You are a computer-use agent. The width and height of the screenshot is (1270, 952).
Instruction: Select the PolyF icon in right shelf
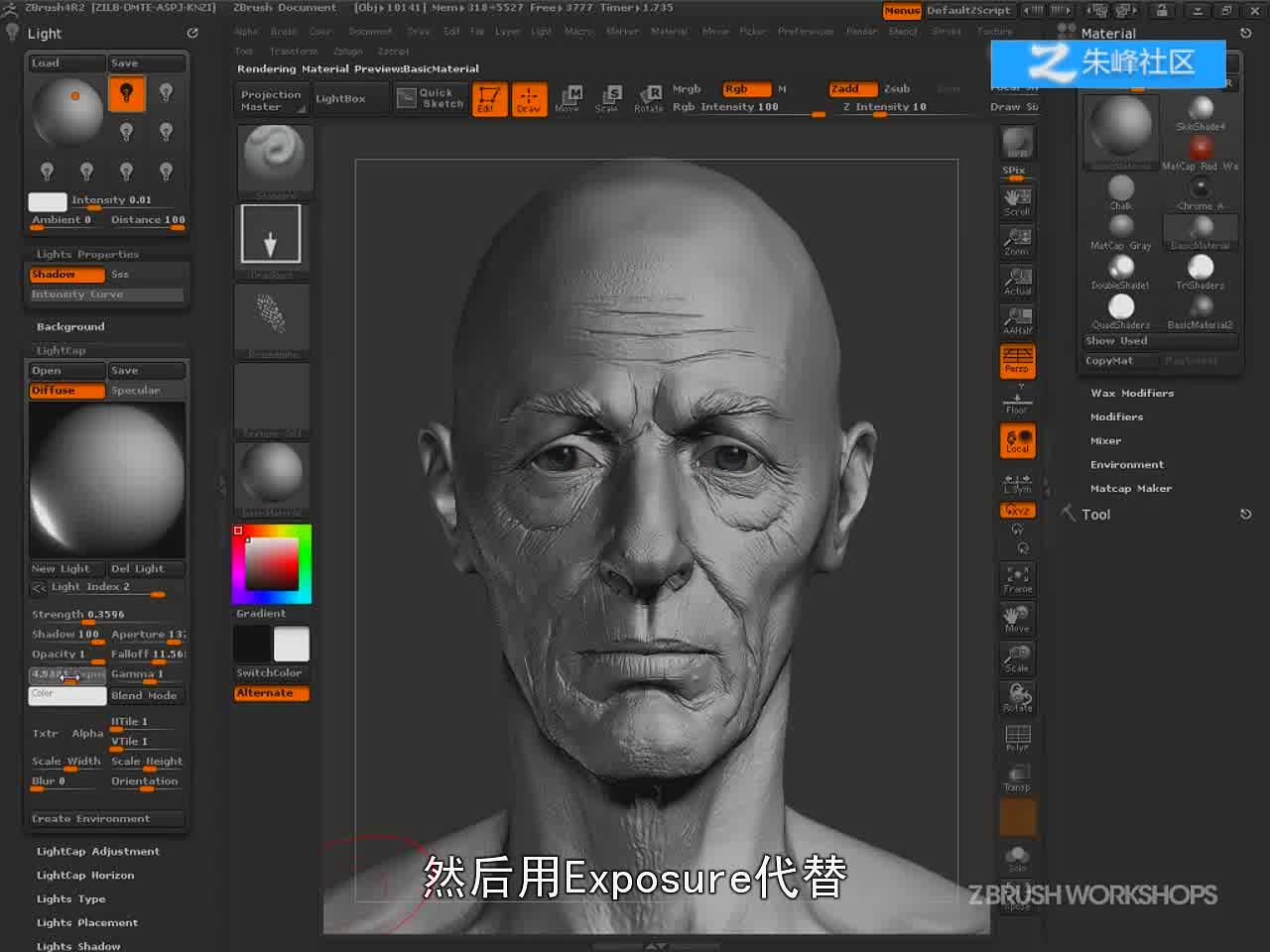point(1017,739)
